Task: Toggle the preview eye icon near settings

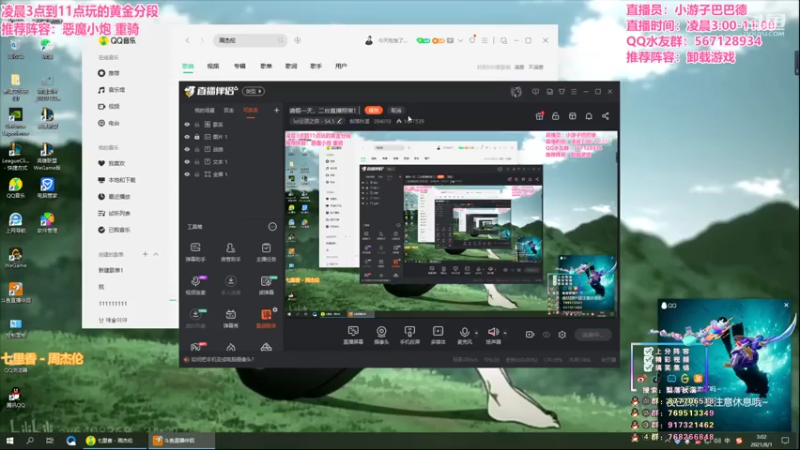Action: (x=546, y=335)
